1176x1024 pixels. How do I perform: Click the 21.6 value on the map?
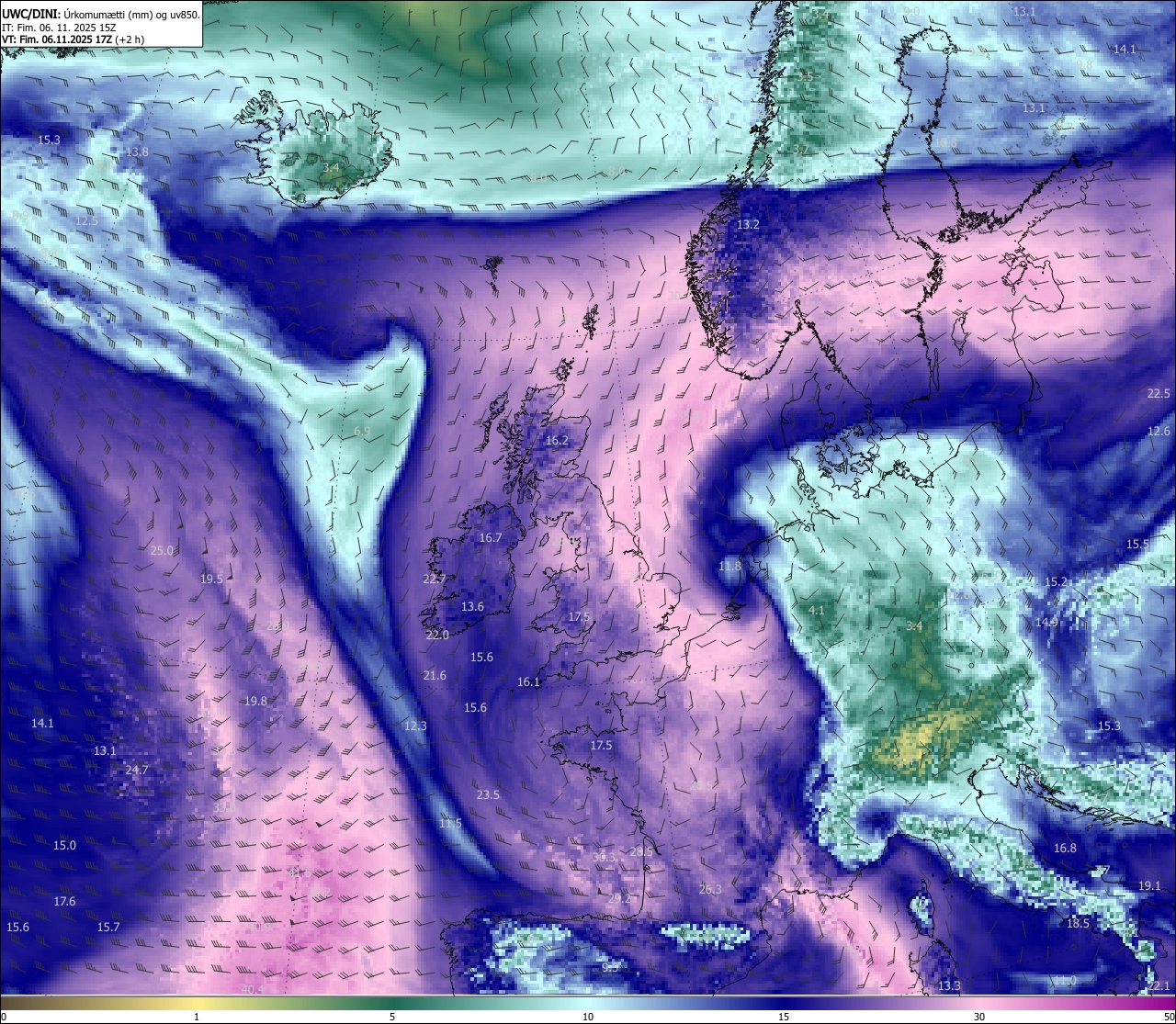(x=435, y=676)
